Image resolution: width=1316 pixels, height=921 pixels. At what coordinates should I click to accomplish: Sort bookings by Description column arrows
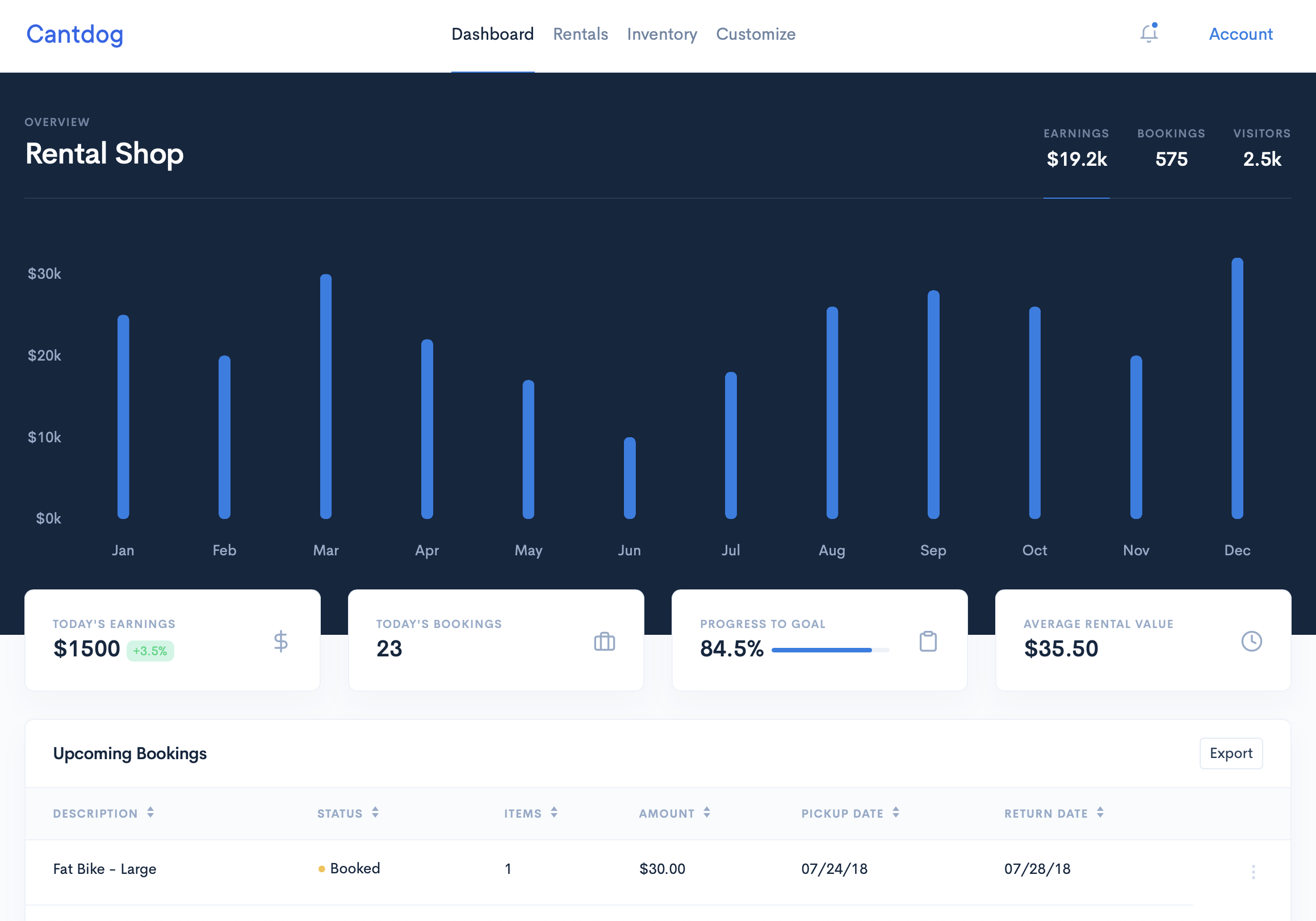coord(150,812)
